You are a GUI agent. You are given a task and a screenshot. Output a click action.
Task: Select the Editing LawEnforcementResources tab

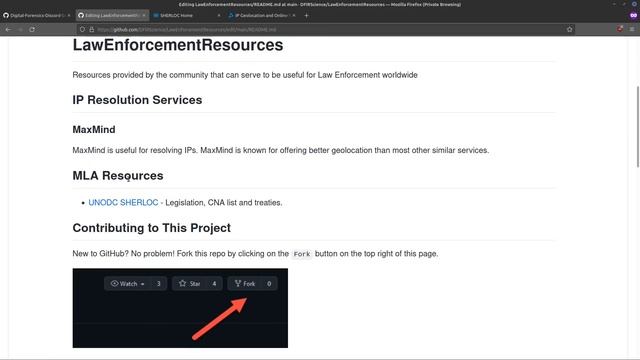(x=112, y=16)
